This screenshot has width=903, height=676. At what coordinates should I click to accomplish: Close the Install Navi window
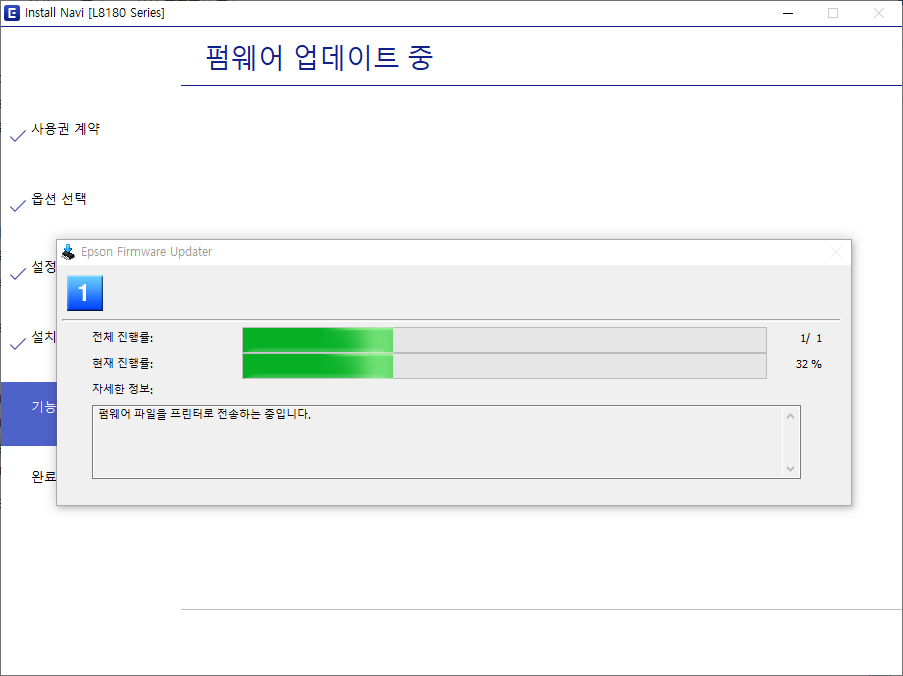[x=878, y=13]
